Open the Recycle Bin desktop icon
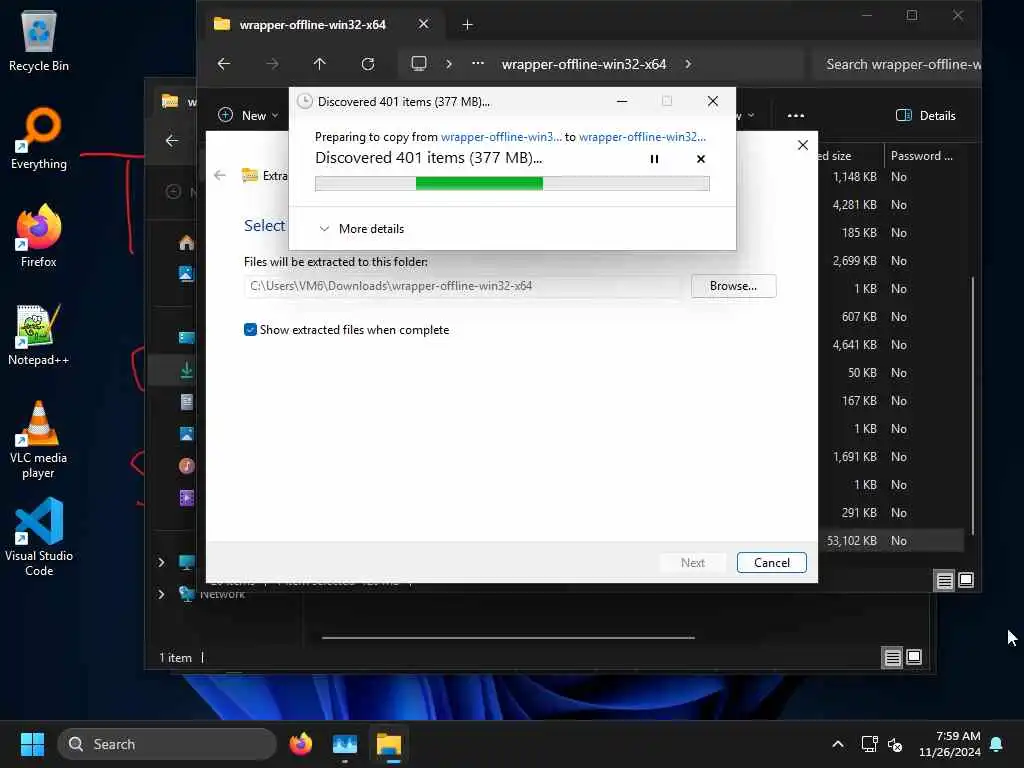 pos(39,41)
